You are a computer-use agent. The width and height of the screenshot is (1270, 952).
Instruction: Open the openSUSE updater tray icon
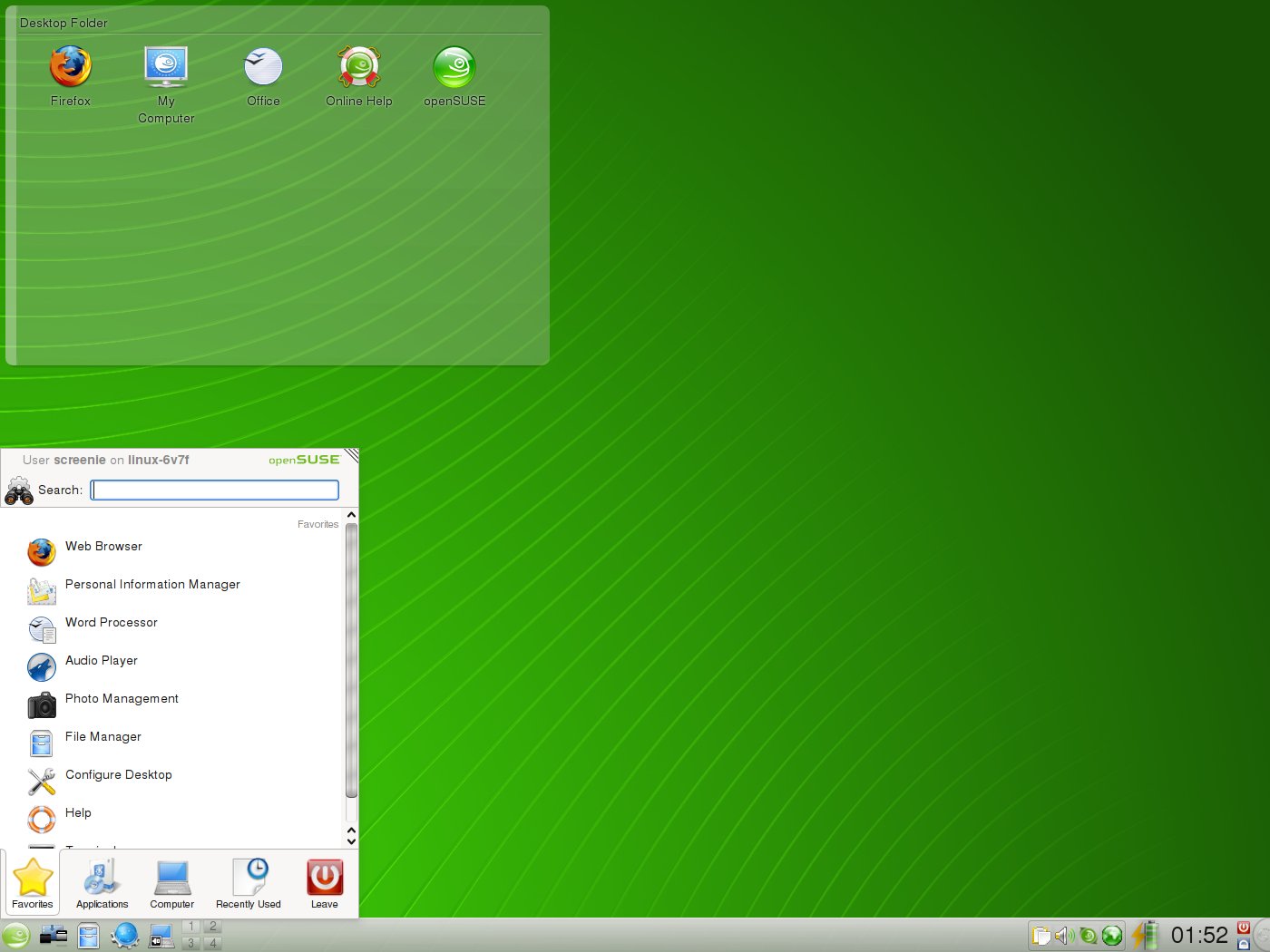pos(1088,936)
